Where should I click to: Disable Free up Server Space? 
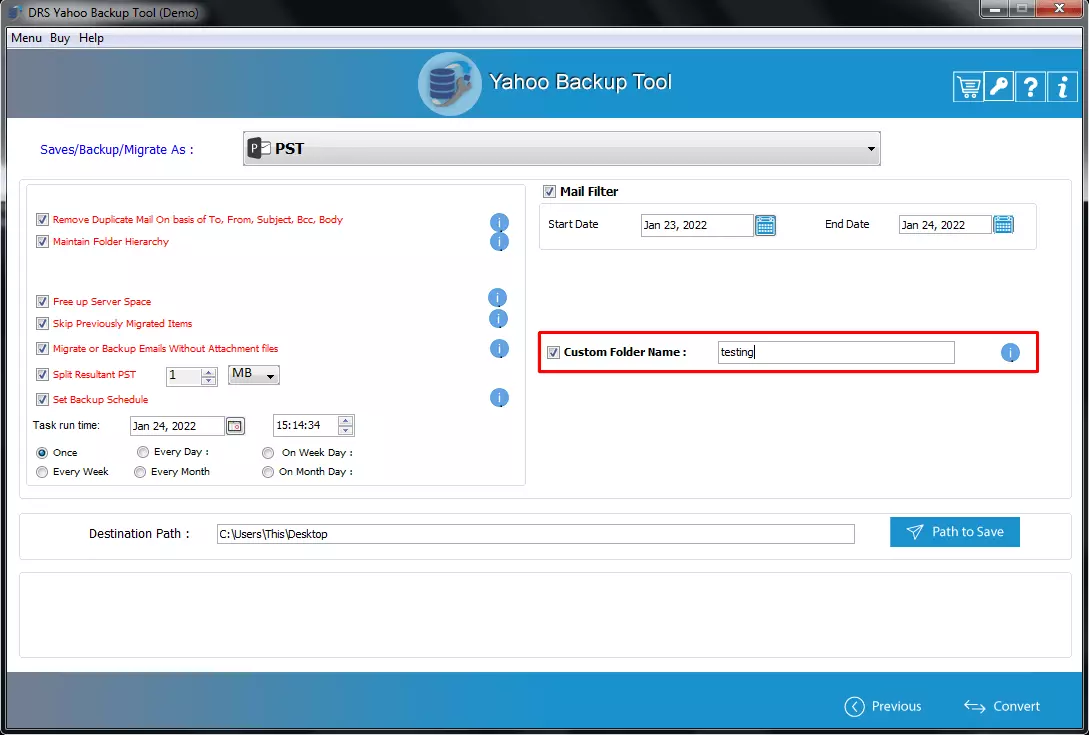(x=42, y=302)
